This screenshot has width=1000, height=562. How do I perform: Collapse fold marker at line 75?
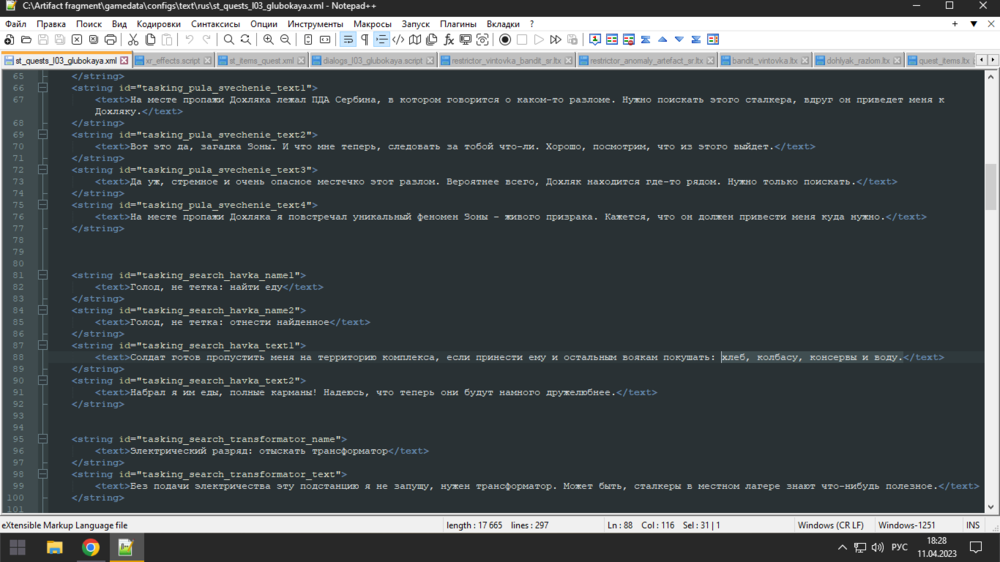[43, 205]
